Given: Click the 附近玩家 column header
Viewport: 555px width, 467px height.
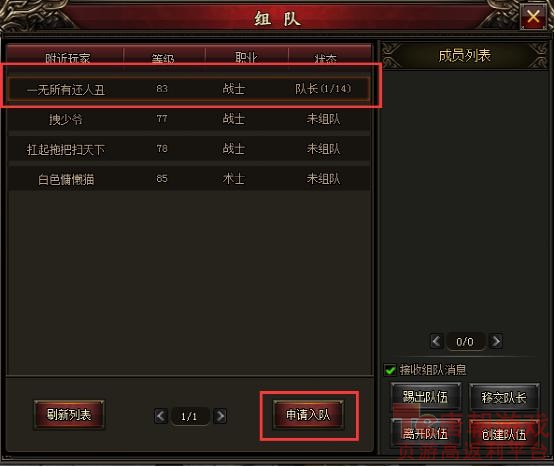Looking at the screenshot, I should tap(67, 57).
